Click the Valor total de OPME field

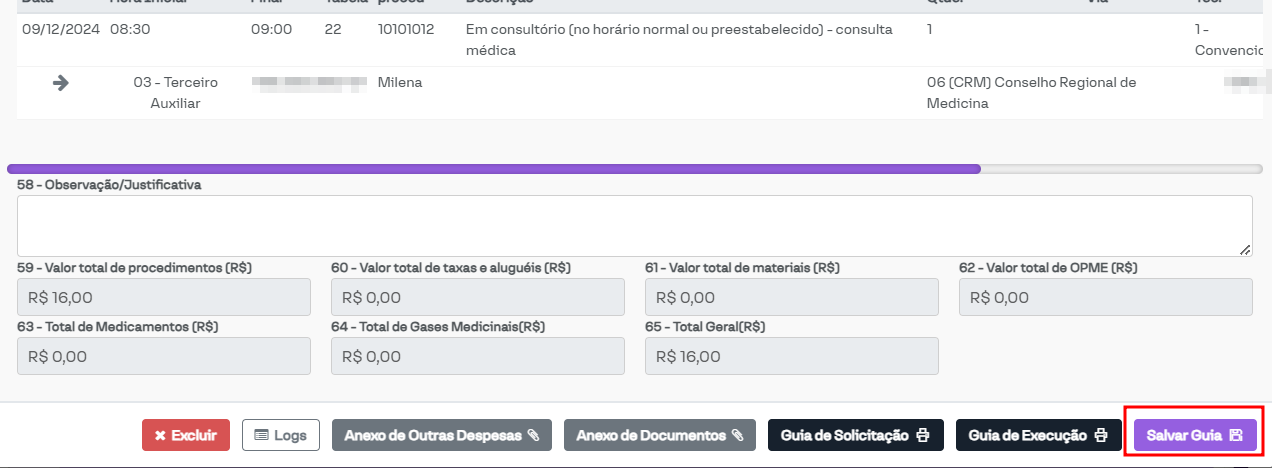pos(1105,297)
